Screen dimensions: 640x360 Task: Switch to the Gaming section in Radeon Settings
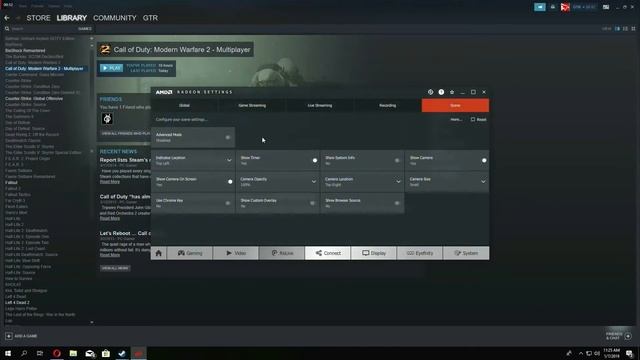pyautogui.click(x=190, y=253)
